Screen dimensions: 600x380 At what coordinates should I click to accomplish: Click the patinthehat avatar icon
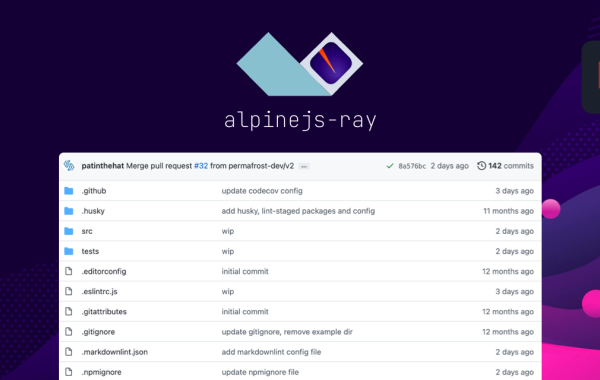click(x=69, y=165)
